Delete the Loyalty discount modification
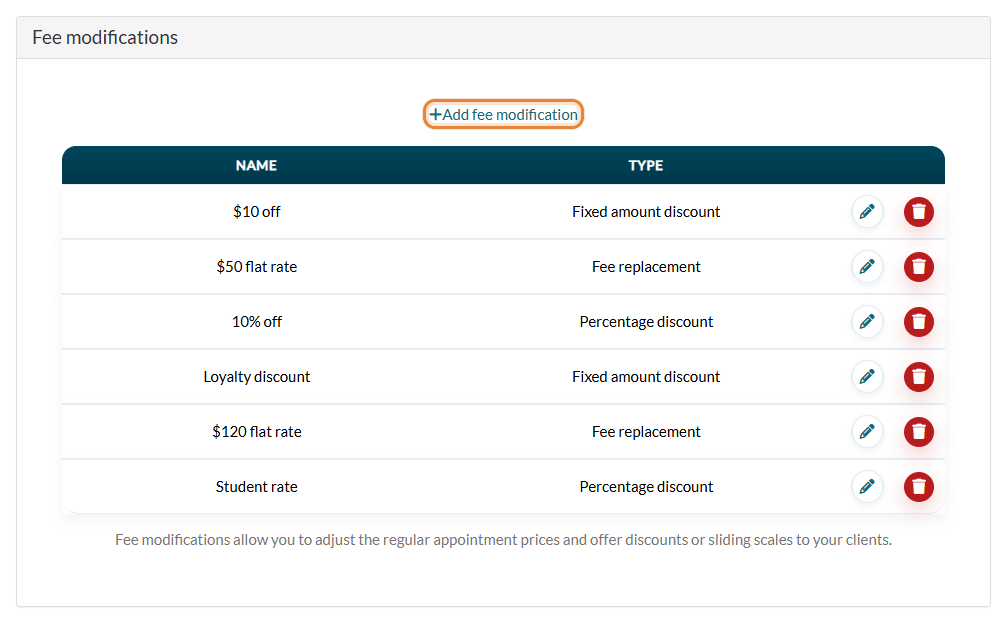The image size is (1007, 622). click(918, 377)
